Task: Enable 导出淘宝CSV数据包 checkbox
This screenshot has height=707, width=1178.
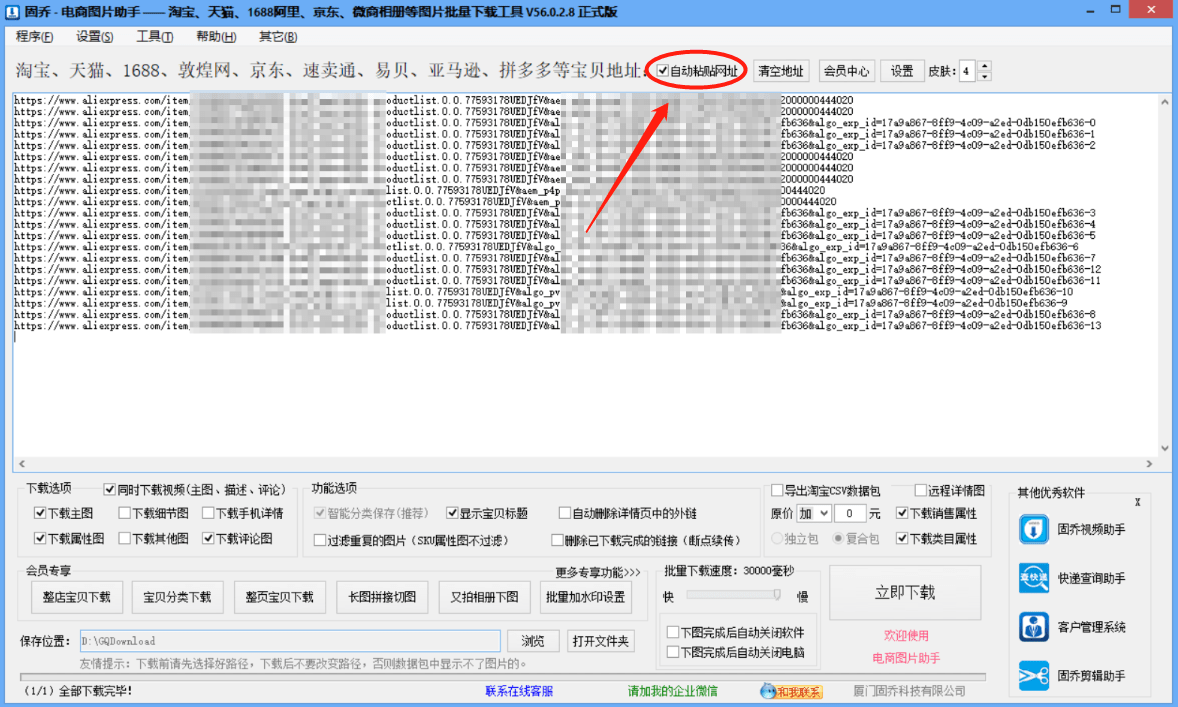Action: [x=778, y=491]
